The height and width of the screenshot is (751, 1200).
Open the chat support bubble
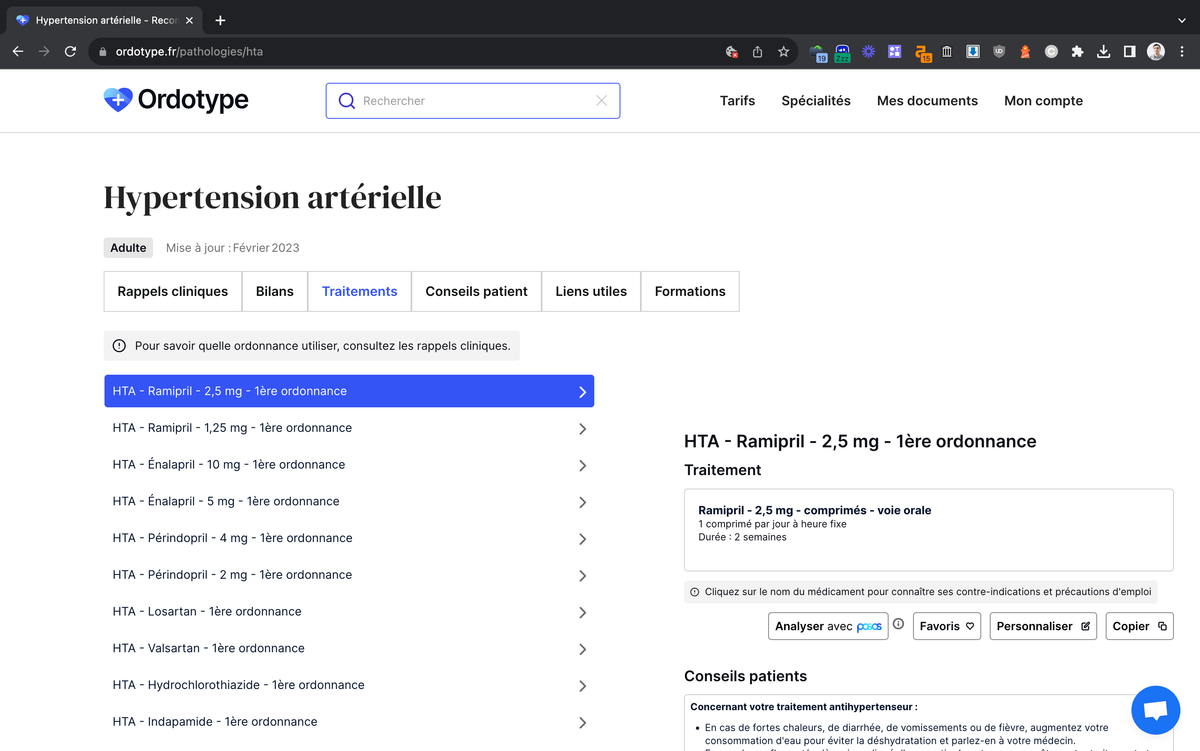click(1156, 711)
